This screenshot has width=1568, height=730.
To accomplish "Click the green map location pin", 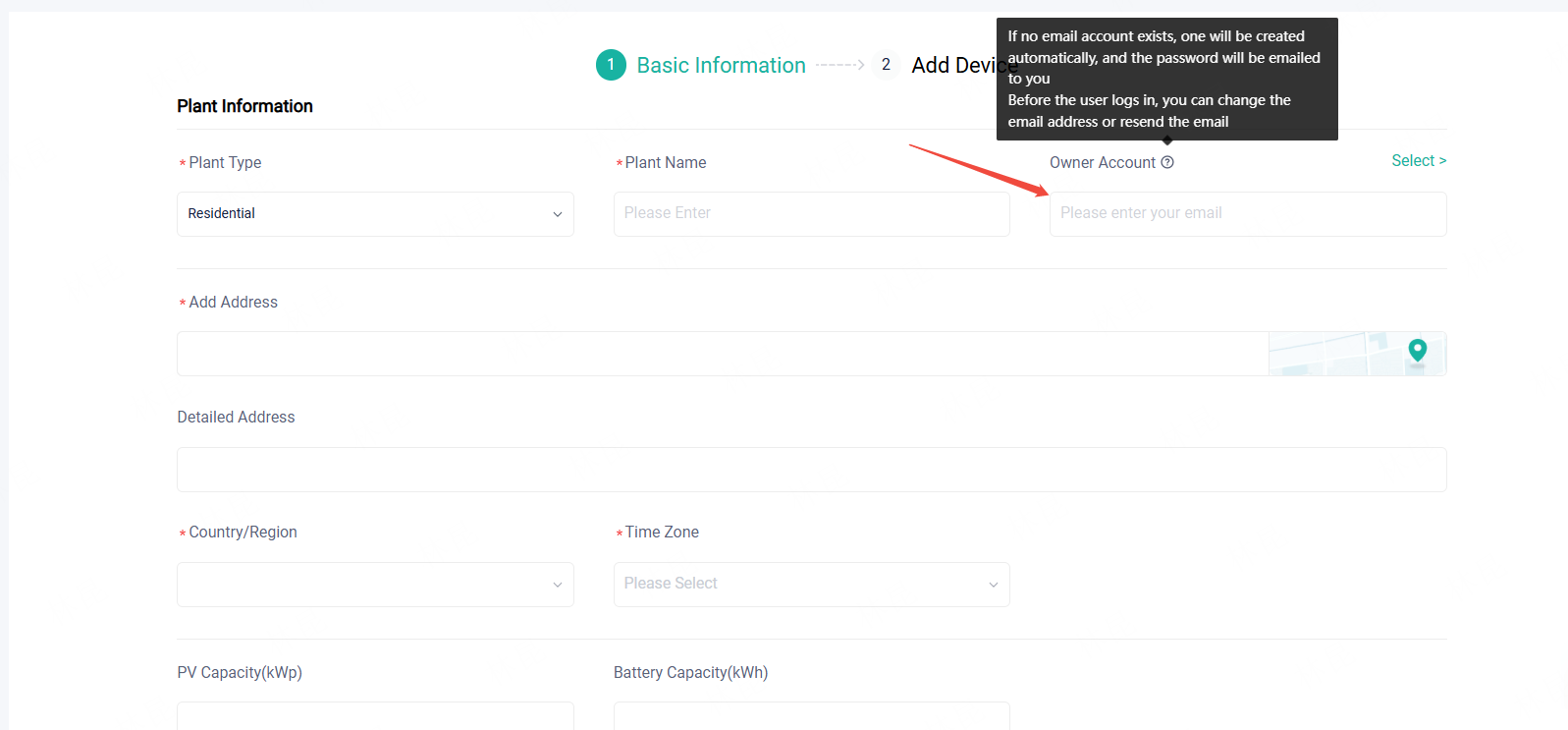I will coord(1417,351).
